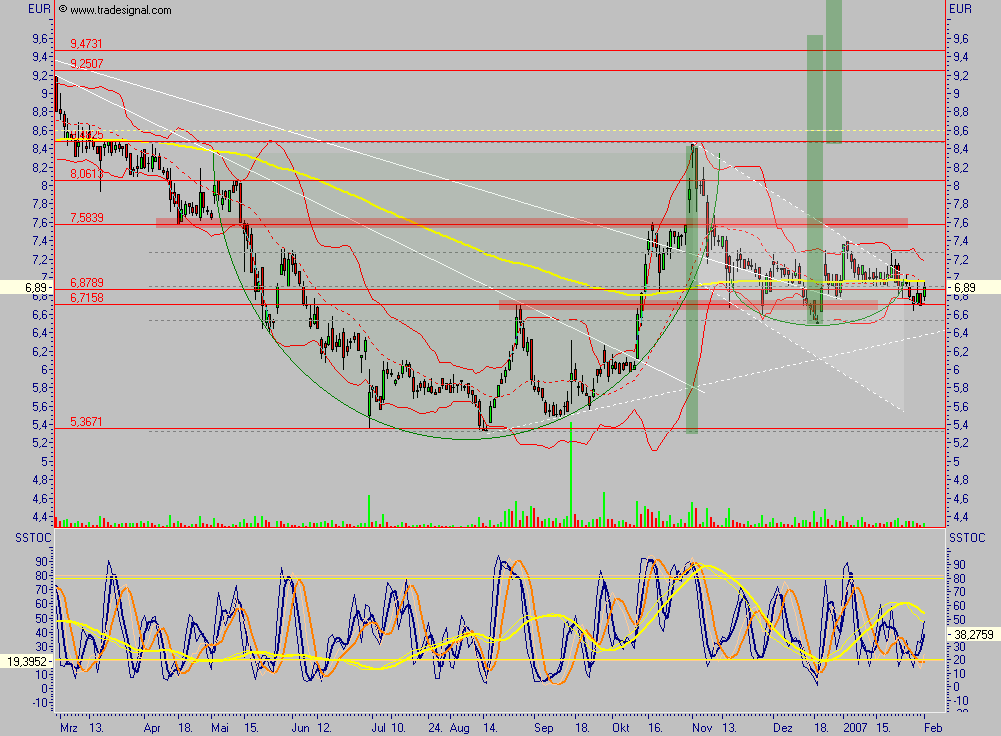Select the 6,7158 support level label
This screenshot has width=1001, height=736.
86,298
